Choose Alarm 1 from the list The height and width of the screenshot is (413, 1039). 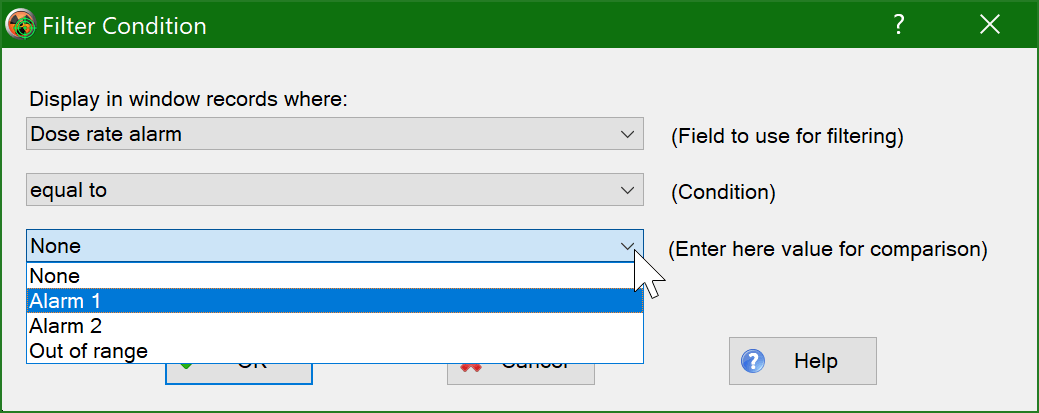click(x=335, y=301)
